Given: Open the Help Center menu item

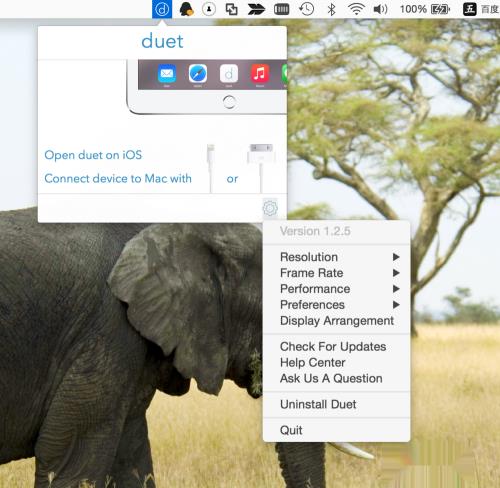Looking at the screenshot, I should [337, 363].
